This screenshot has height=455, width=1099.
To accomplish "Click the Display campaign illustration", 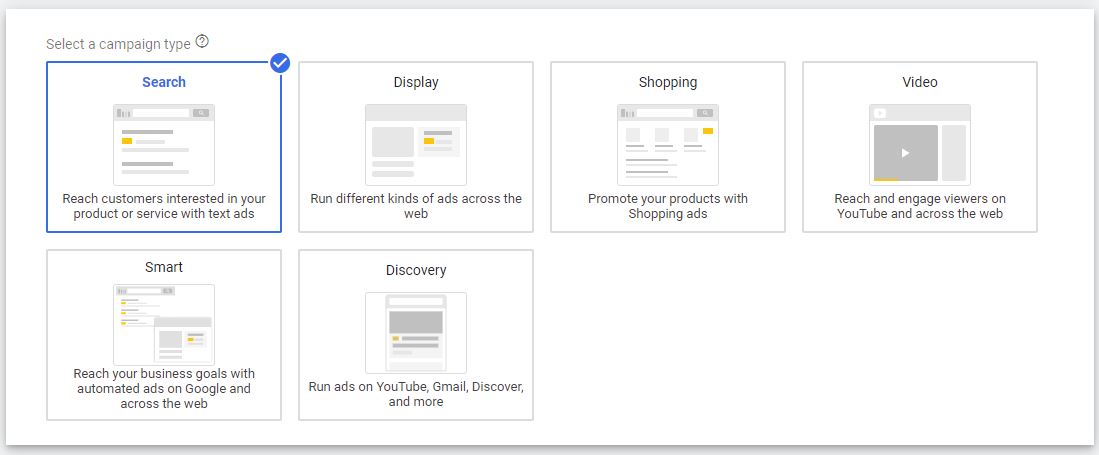I will click(416, 145).
